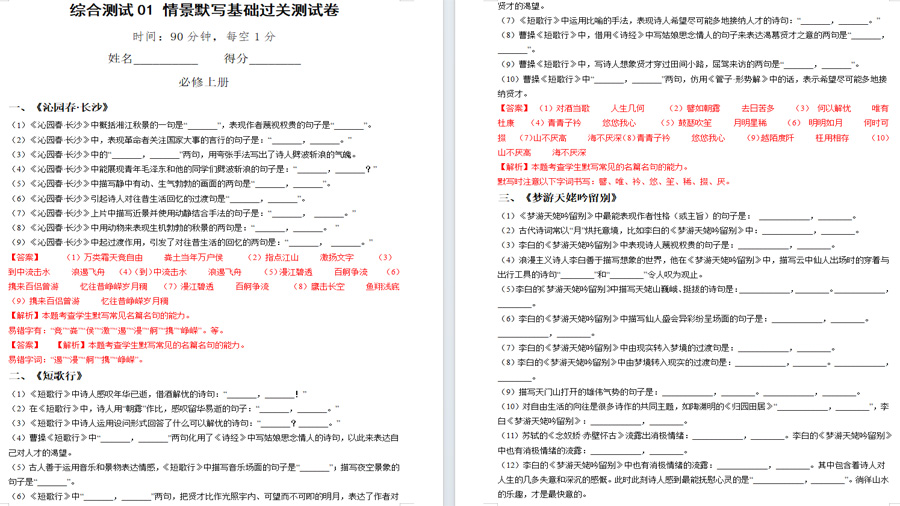Click 梦游天姥 question (1) about 作者性格或主旨
Screen dimensions: 900x506
click(x=678, y=216)
